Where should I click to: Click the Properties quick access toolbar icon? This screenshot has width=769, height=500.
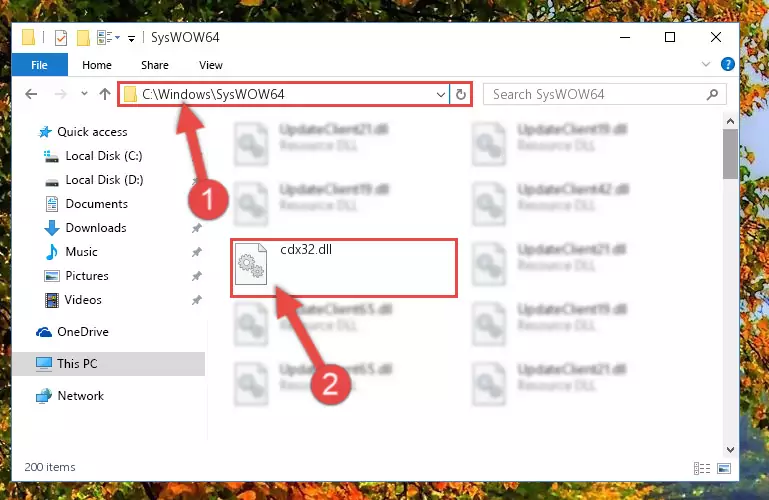[x=61, y=38]
